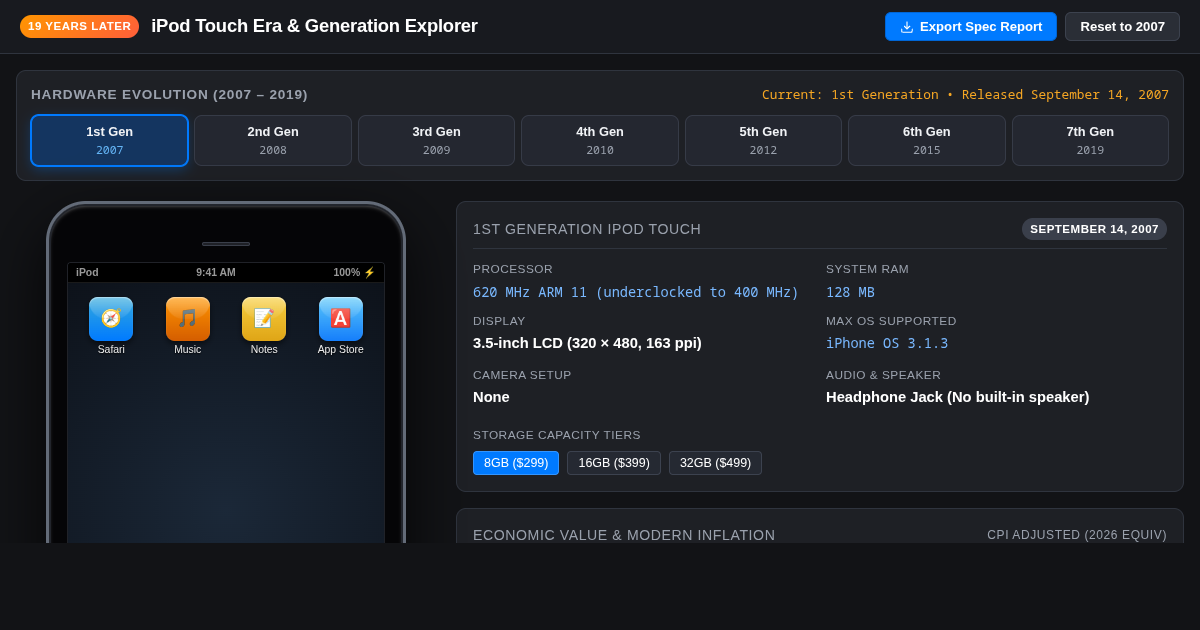
Task: Click the iPod earpiece speaker slot
Action: coord(226,244)
